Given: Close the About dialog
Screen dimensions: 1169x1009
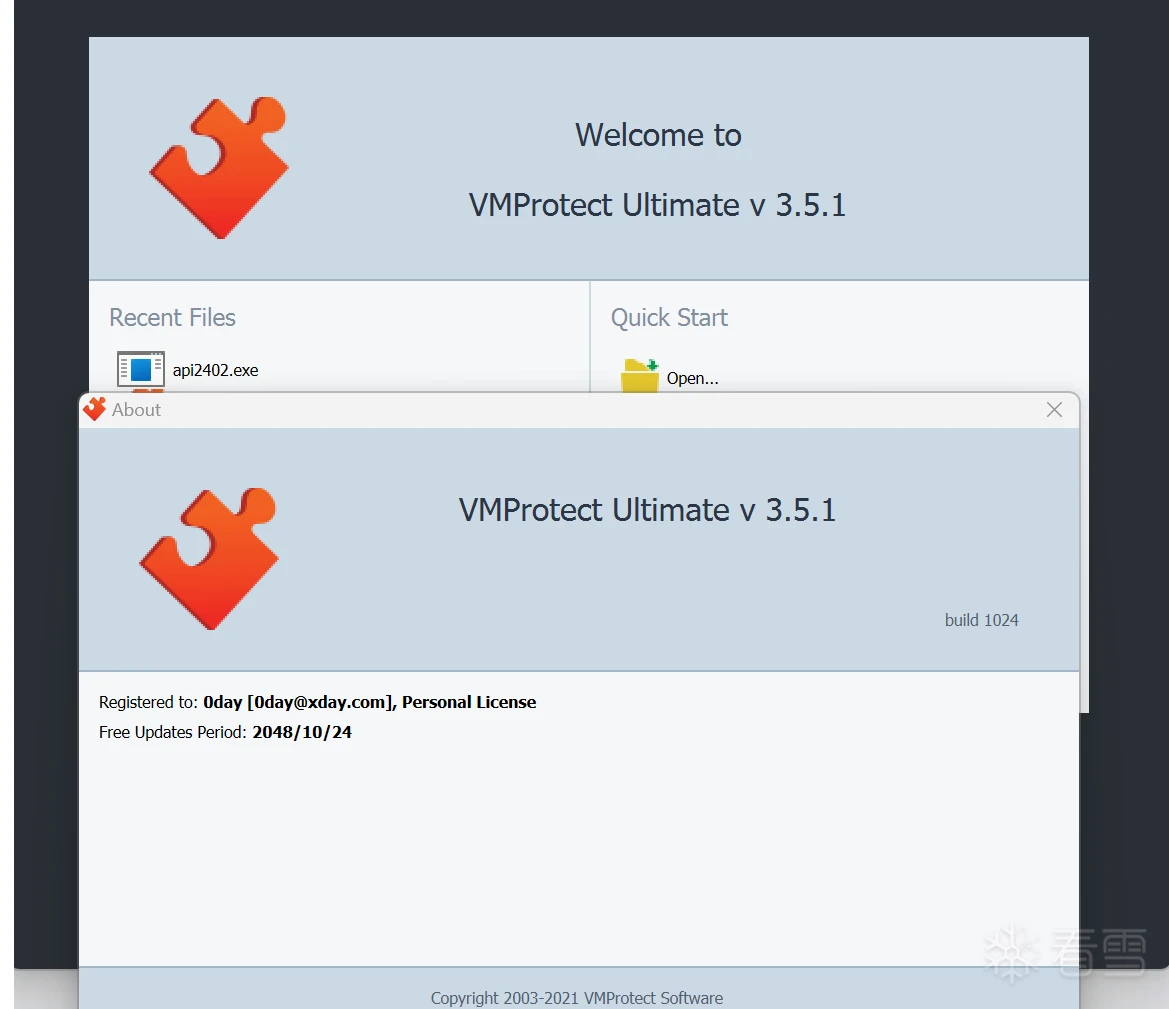Looking at the screenshot, I should point(1054,410).
